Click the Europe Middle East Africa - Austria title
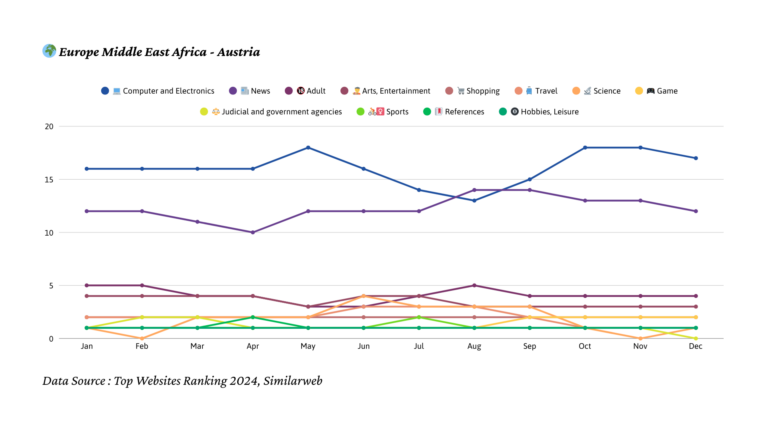The height and width of the screenshot is (432, 768). pyautogui.click(x=159, y=52)
